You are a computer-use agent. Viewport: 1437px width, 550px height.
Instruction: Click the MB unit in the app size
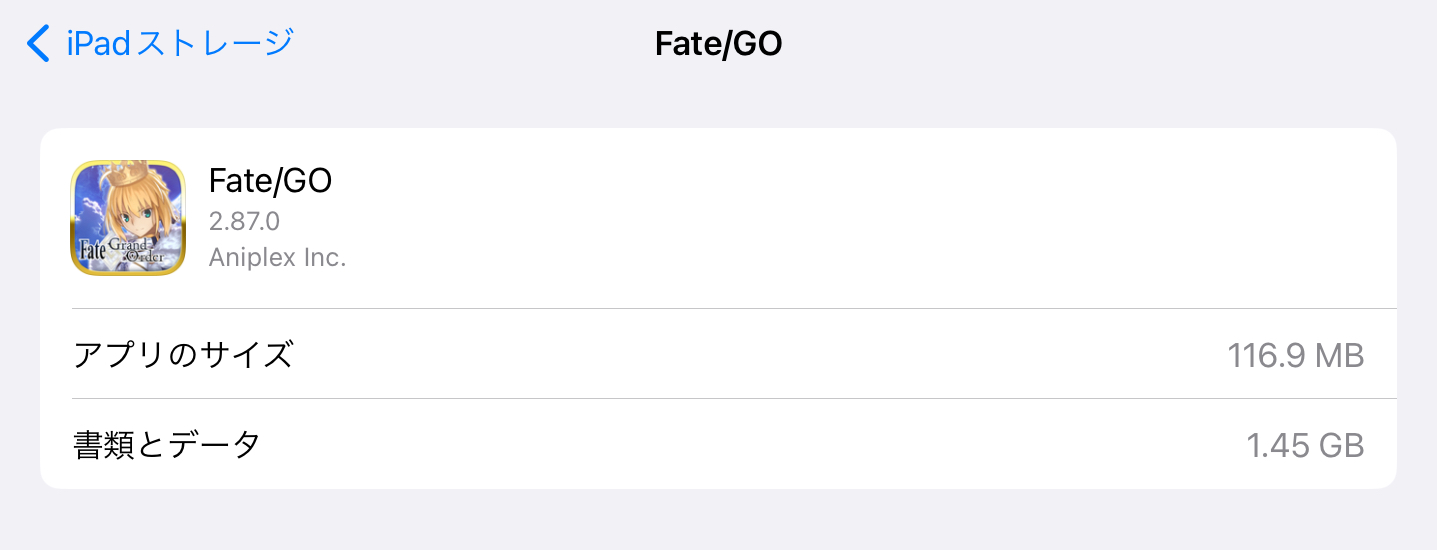point(1338,355)
